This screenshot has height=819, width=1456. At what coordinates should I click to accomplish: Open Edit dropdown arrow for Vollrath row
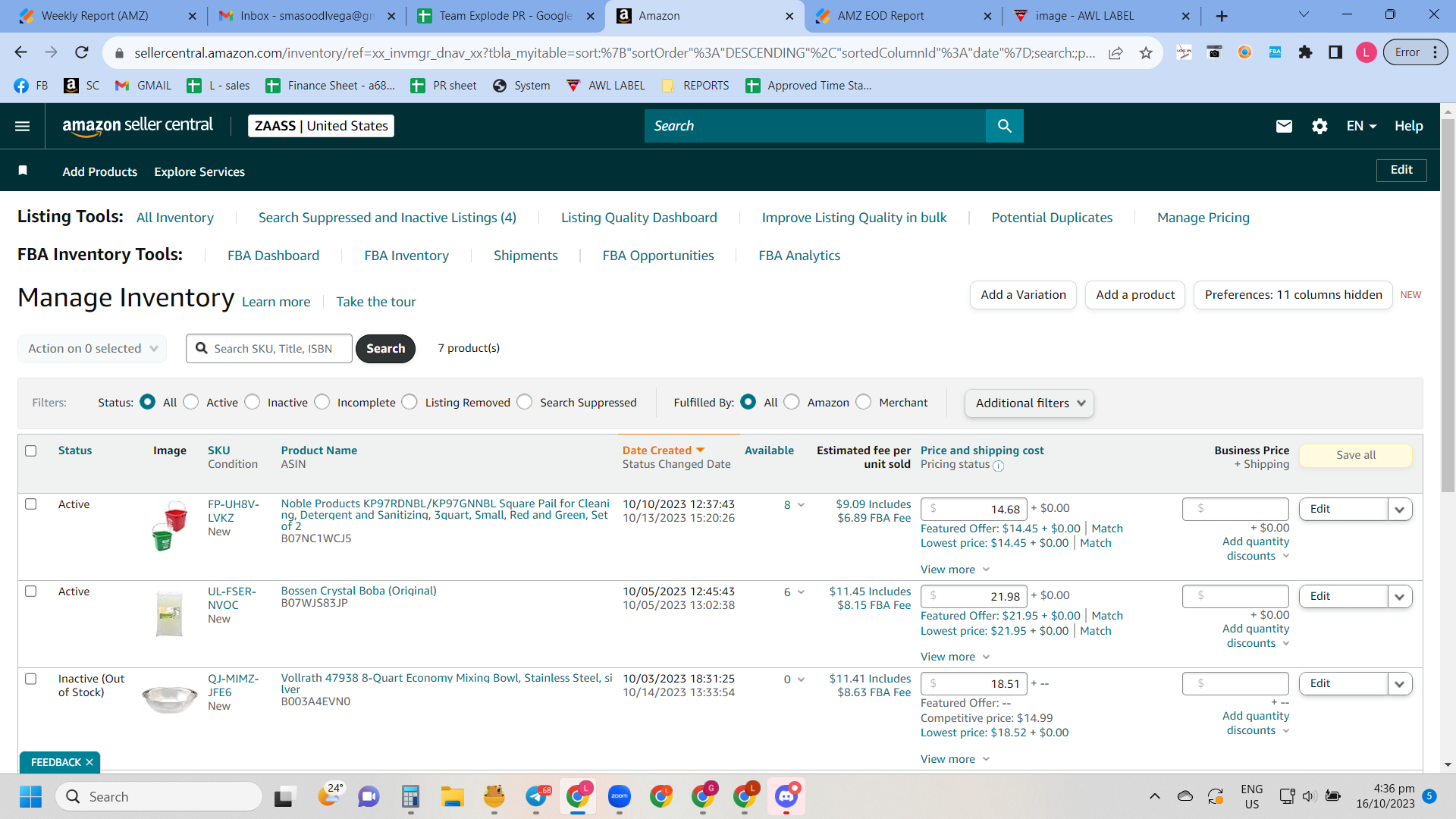pos(1399,684)
